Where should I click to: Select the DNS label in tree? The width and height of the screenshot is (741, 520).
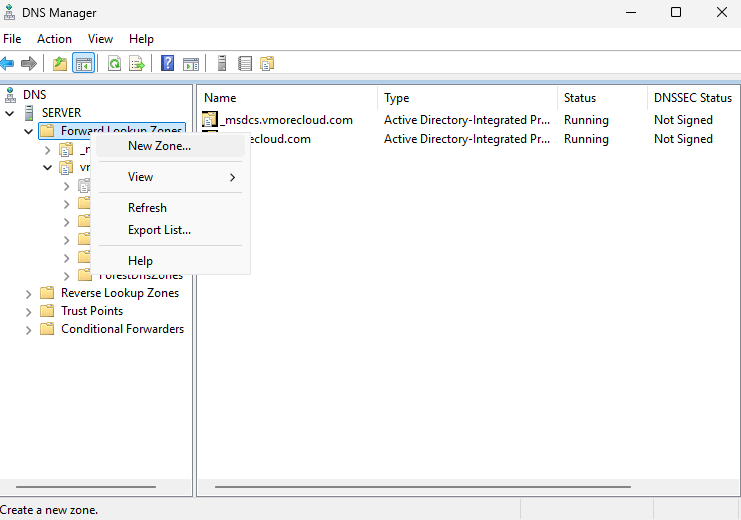[34, 95]
